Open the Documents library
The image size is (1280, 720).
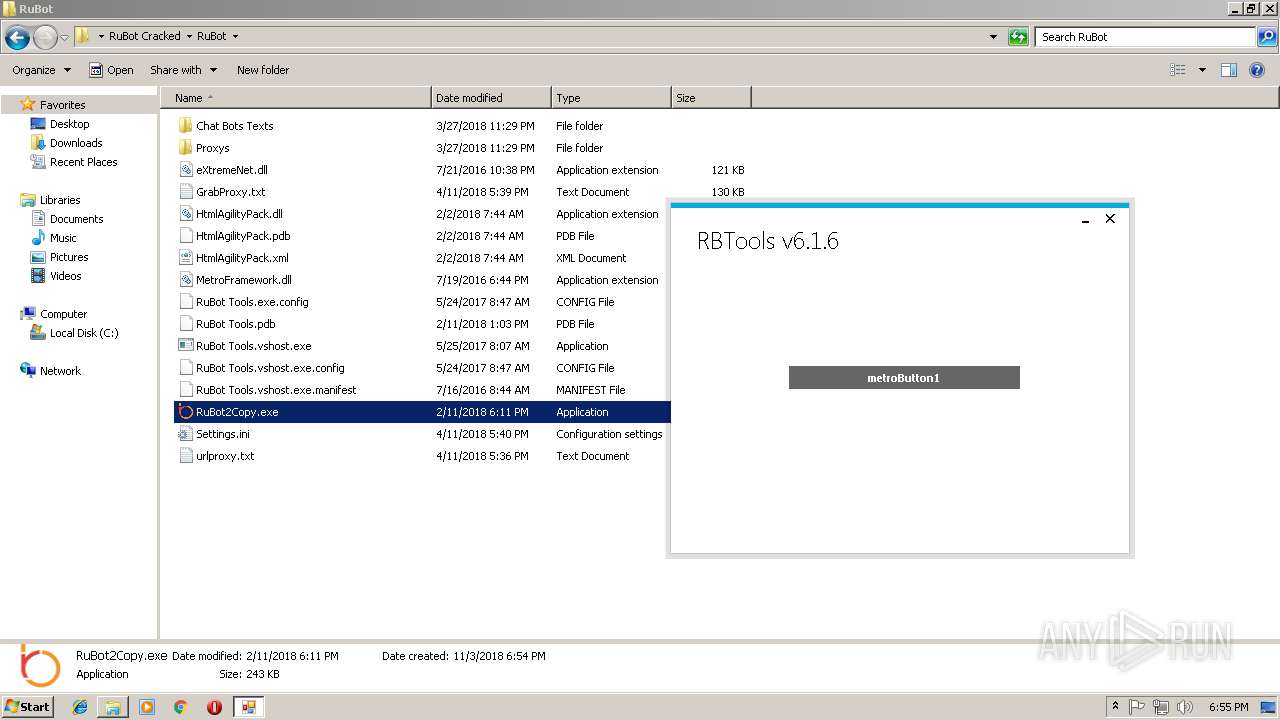76,219
